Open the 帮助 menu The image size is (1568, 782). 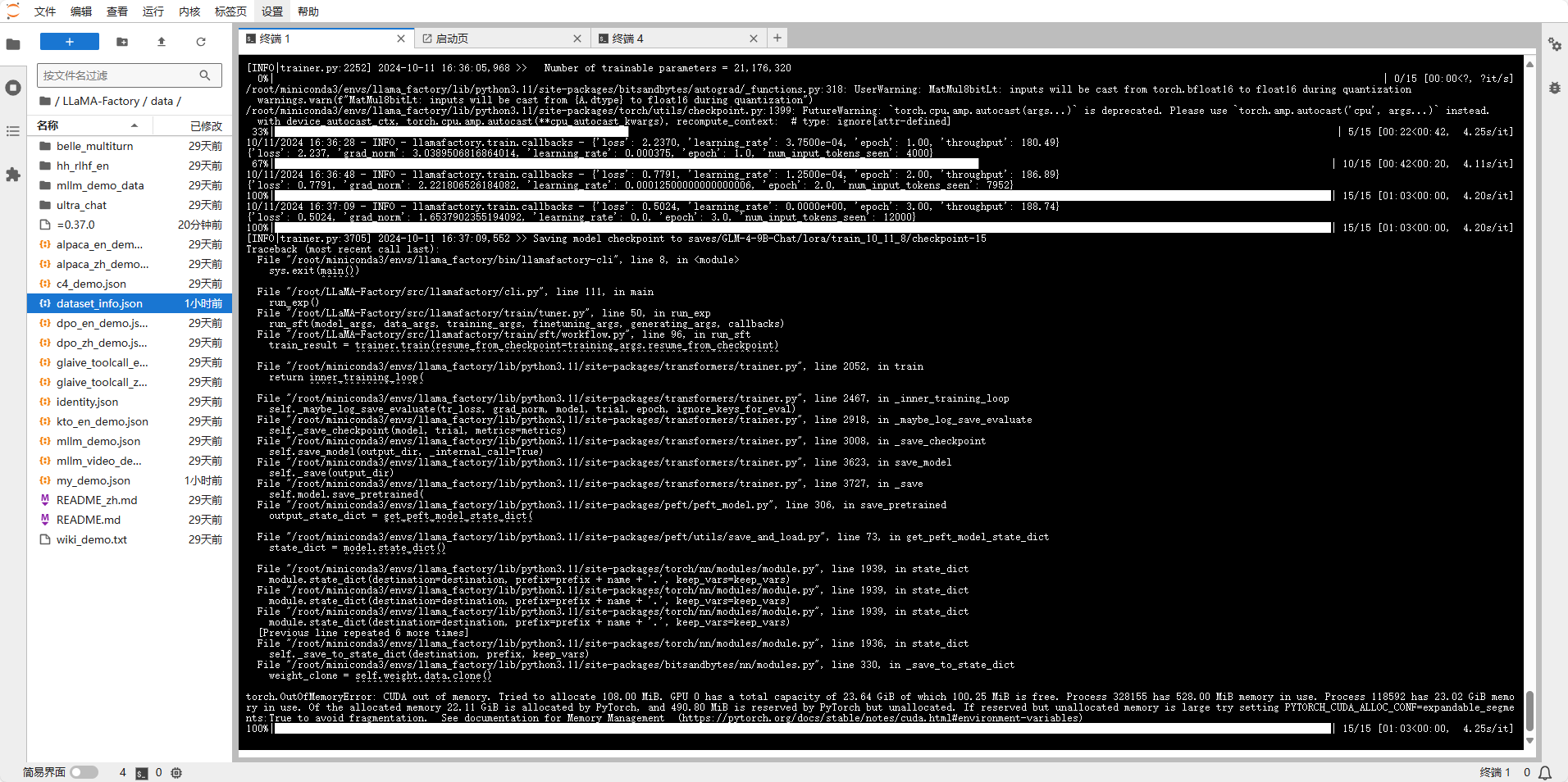[308, 11]
